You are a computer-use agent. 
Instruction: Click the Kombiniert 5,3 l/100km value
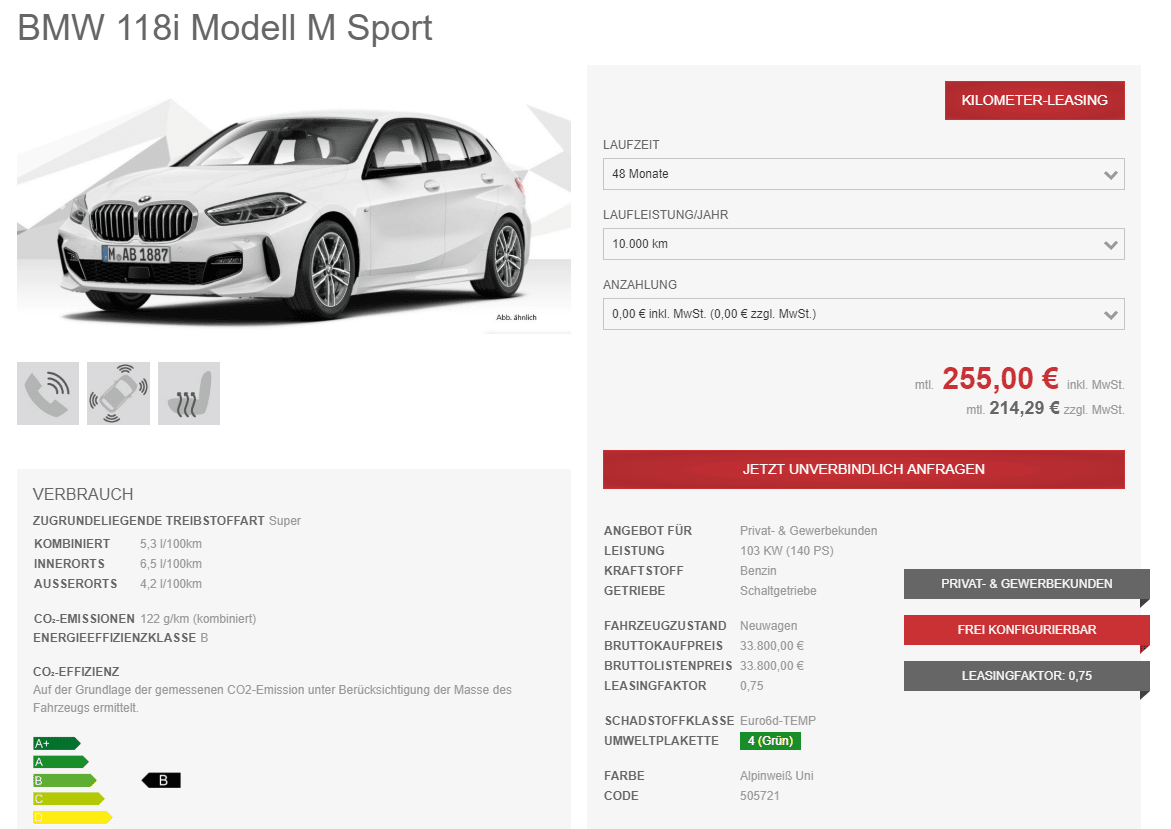(170, 544)
